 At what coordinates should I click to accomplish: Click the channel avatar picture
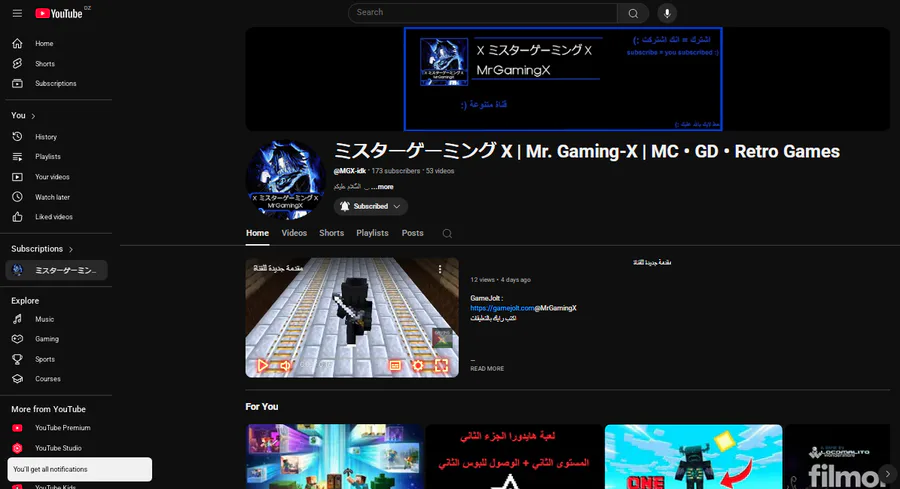(x=285, y=180)
